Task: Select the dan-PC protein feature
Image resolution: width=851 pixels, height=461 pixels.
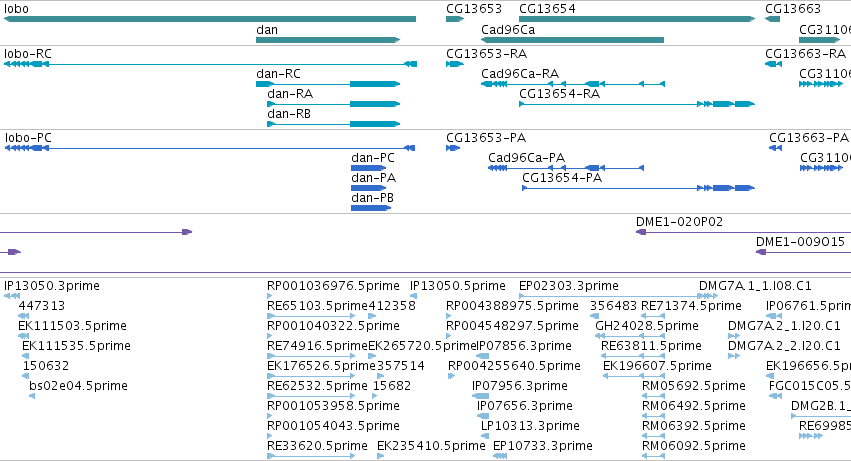Action: [369, 168]
